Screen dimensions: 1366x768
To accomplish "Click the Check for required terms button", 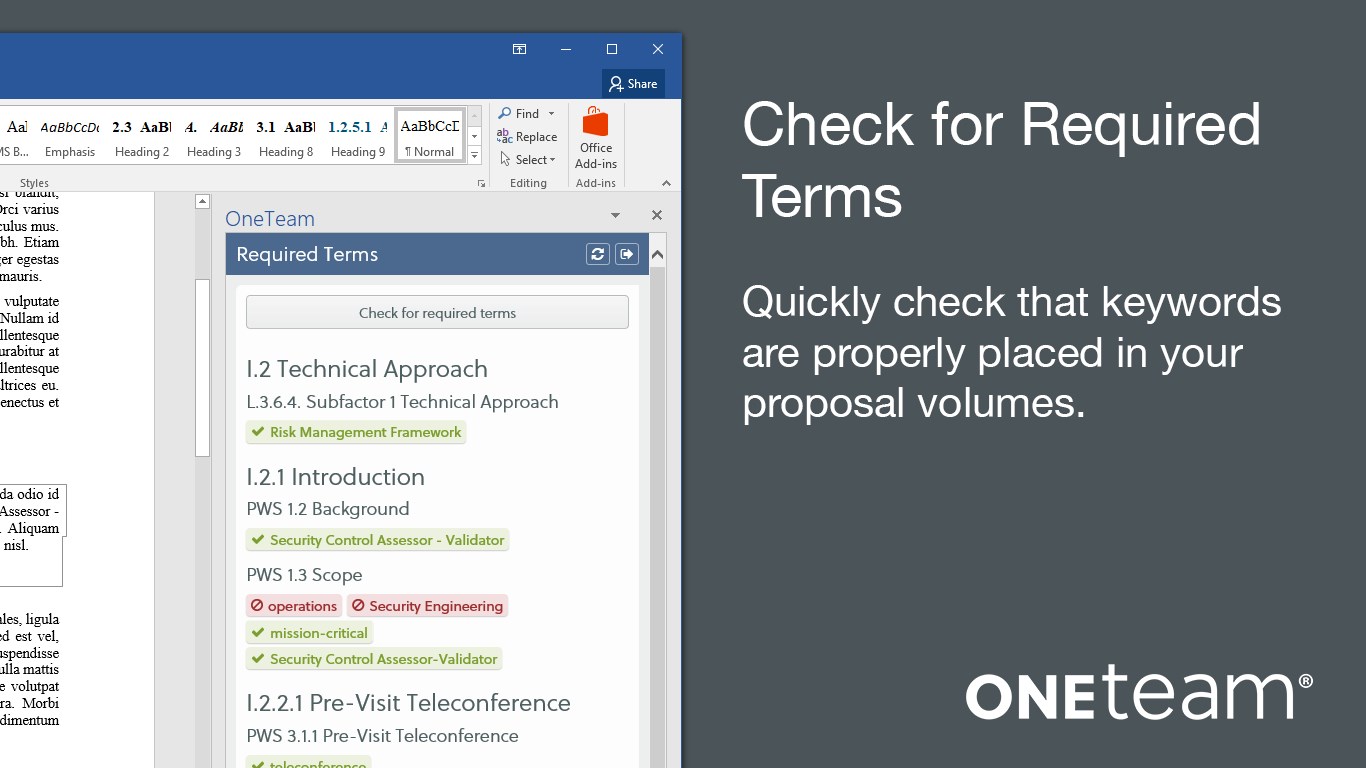I will (x=437, y=312).
